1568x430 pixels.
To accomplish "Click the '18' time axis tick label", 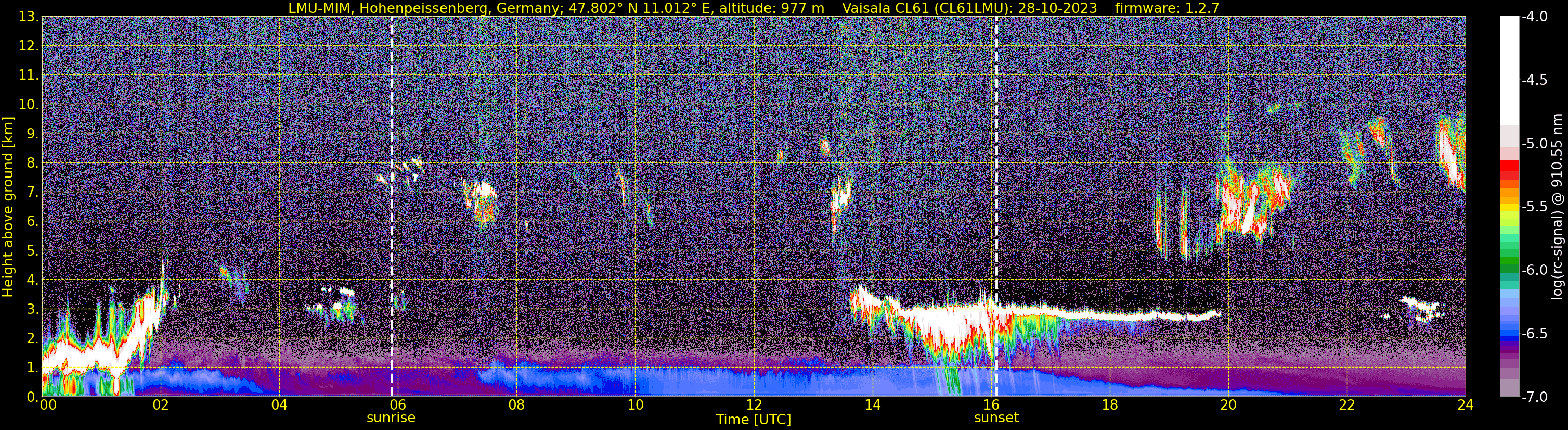I will [1110, 406].
